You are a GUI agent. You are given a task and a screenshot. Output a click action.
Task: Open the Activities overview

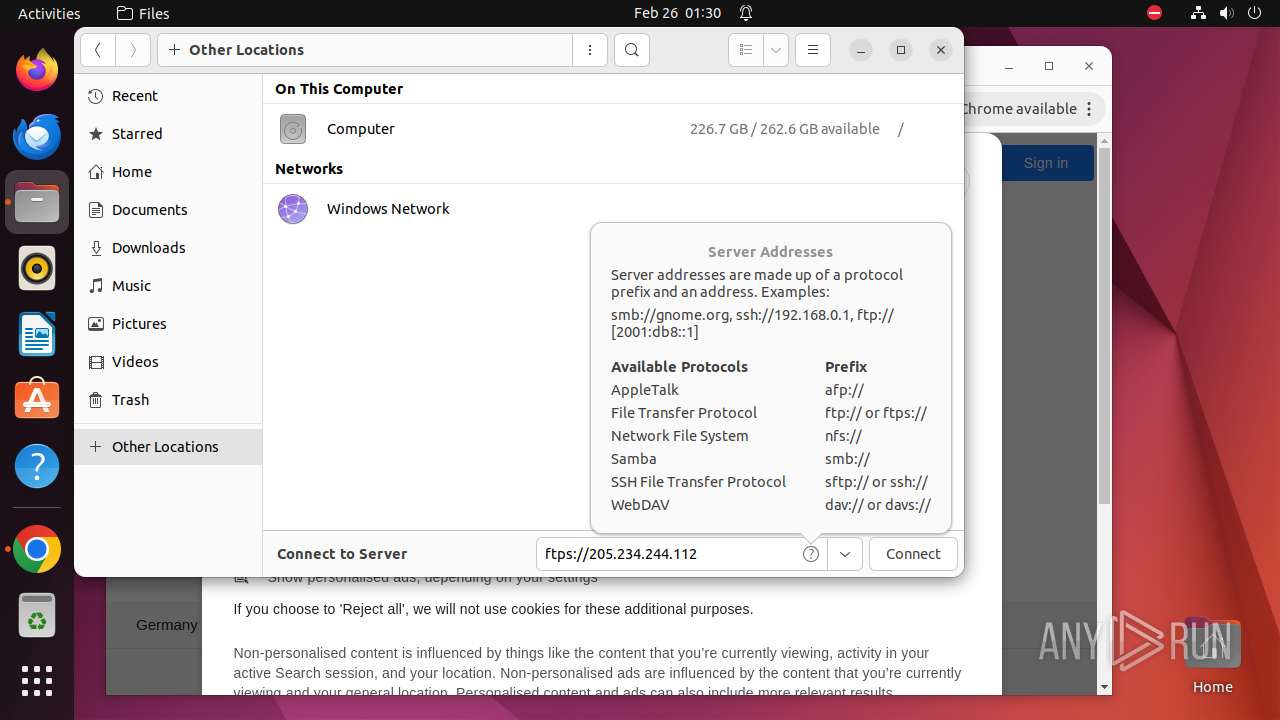coord(49,13)
